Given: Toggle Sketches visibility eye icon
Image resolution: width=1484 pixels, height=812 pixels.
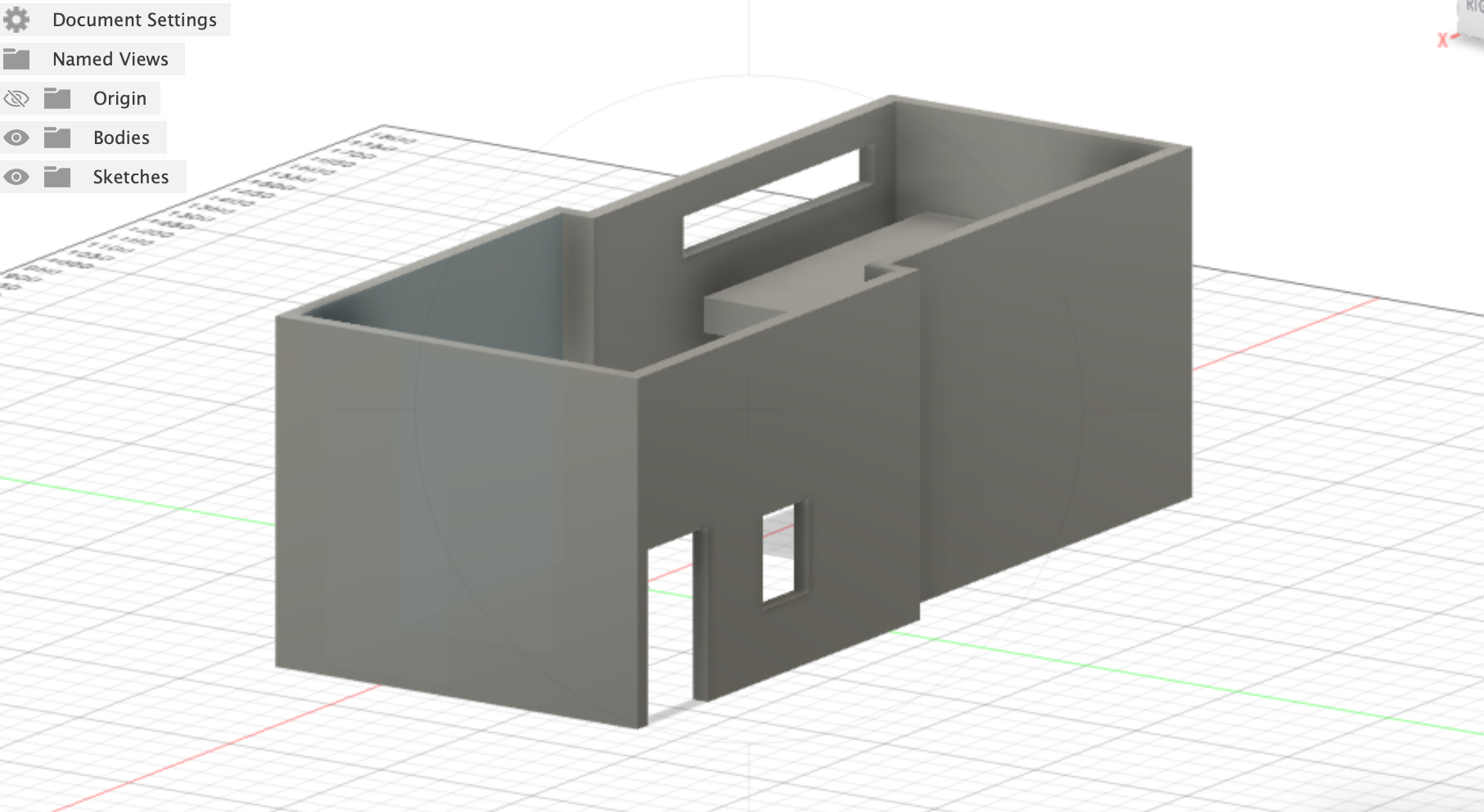Looking at the screenshot, I should [x=16, y=177].
